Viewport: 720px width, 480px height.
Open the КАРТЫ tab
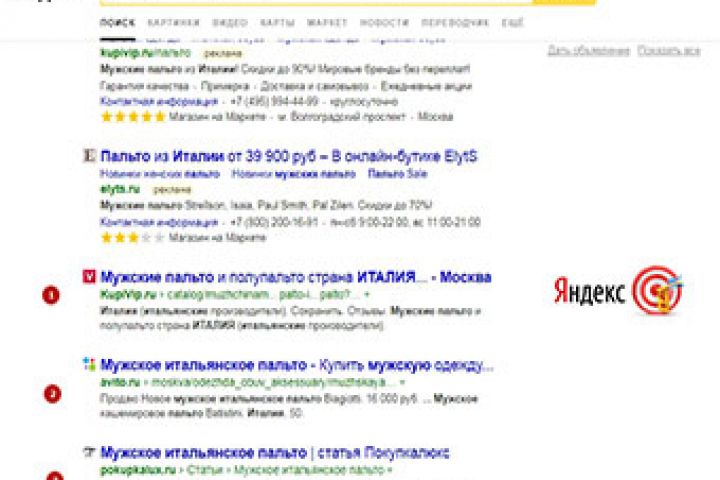(277, 23)
